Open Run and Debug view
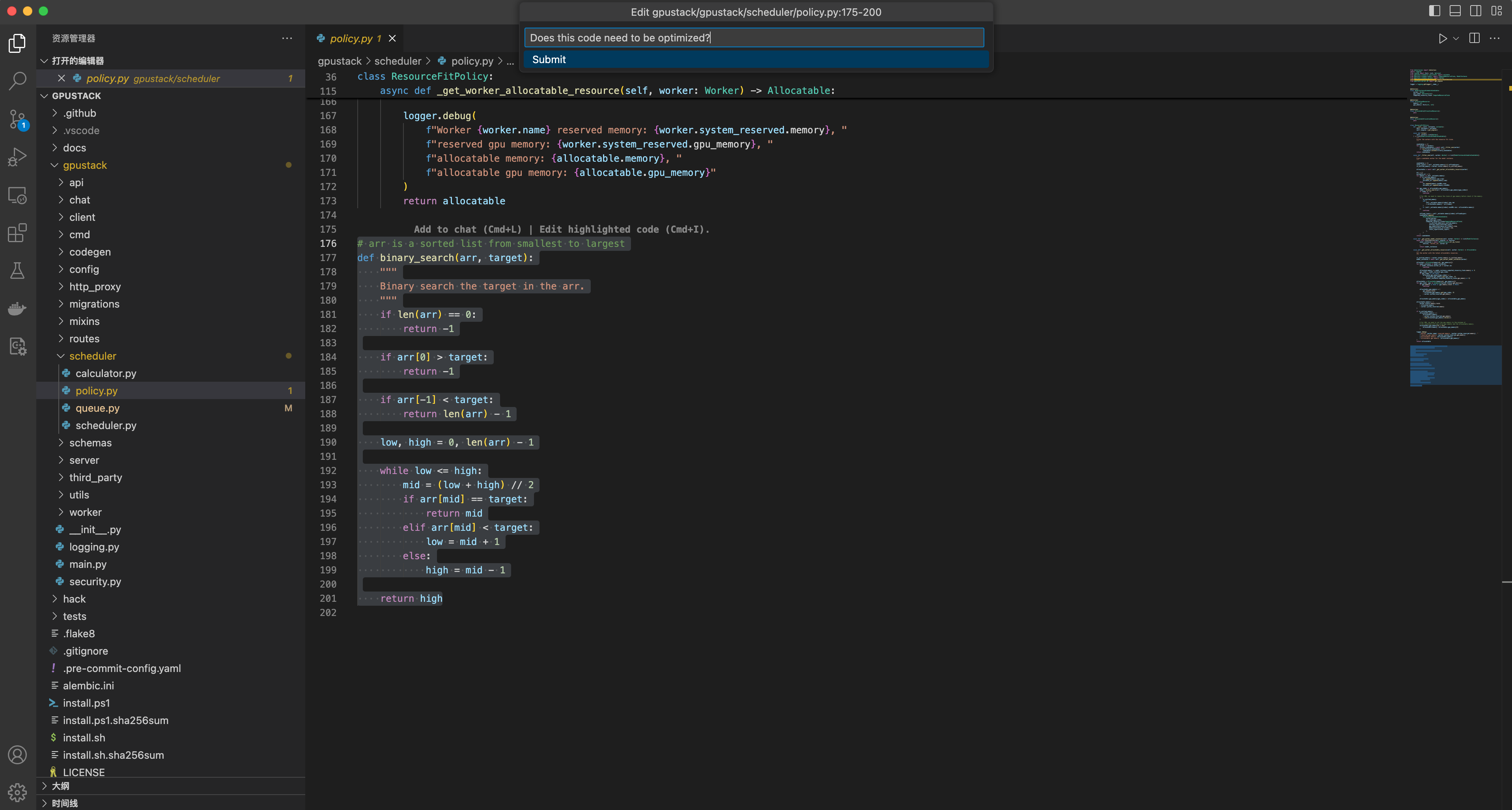This screenshot has height=810, width=1512. pos(18,157)
